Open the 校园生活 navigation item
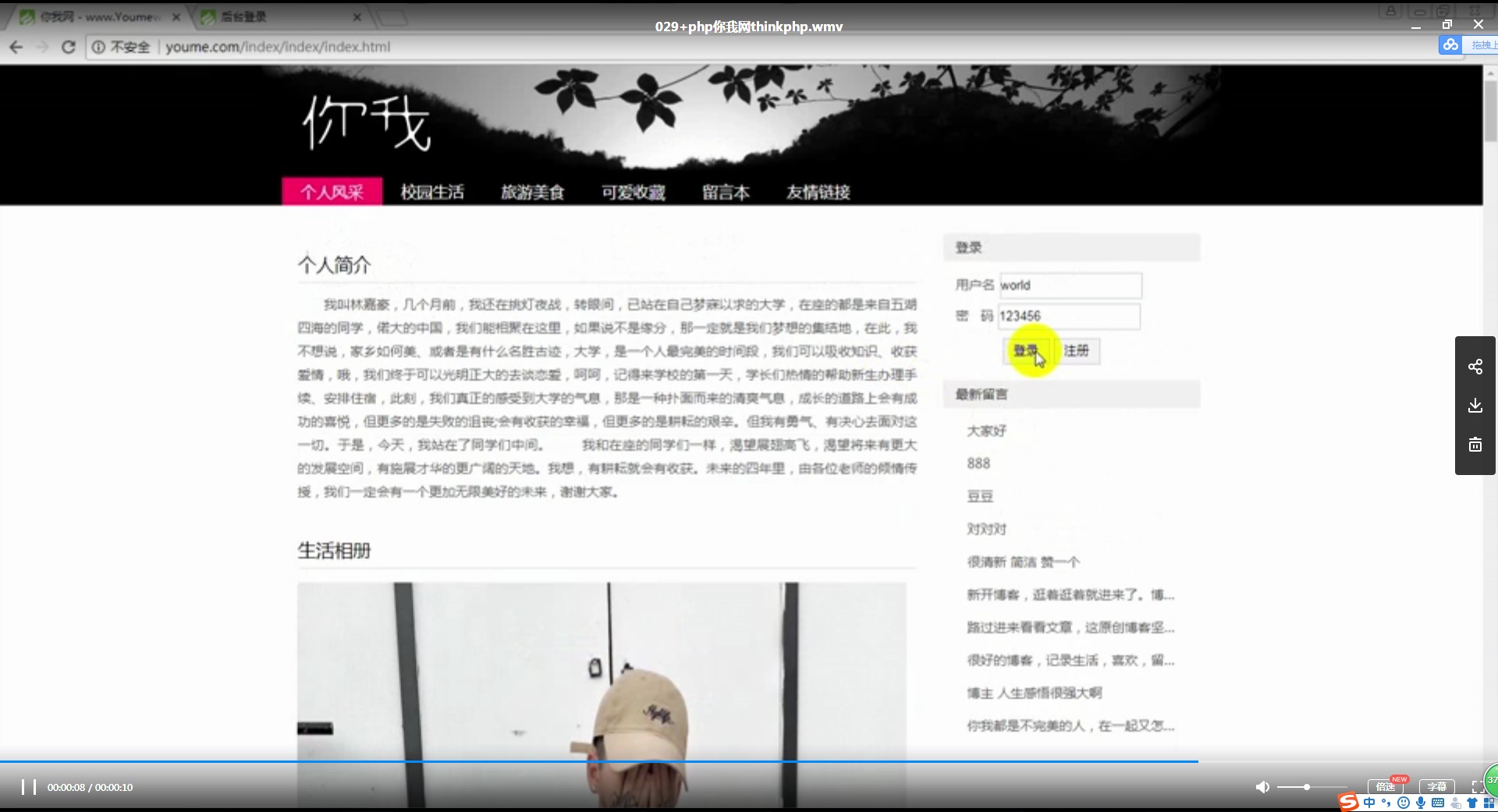Screen dimensions: 1498x812 point(432,192)
